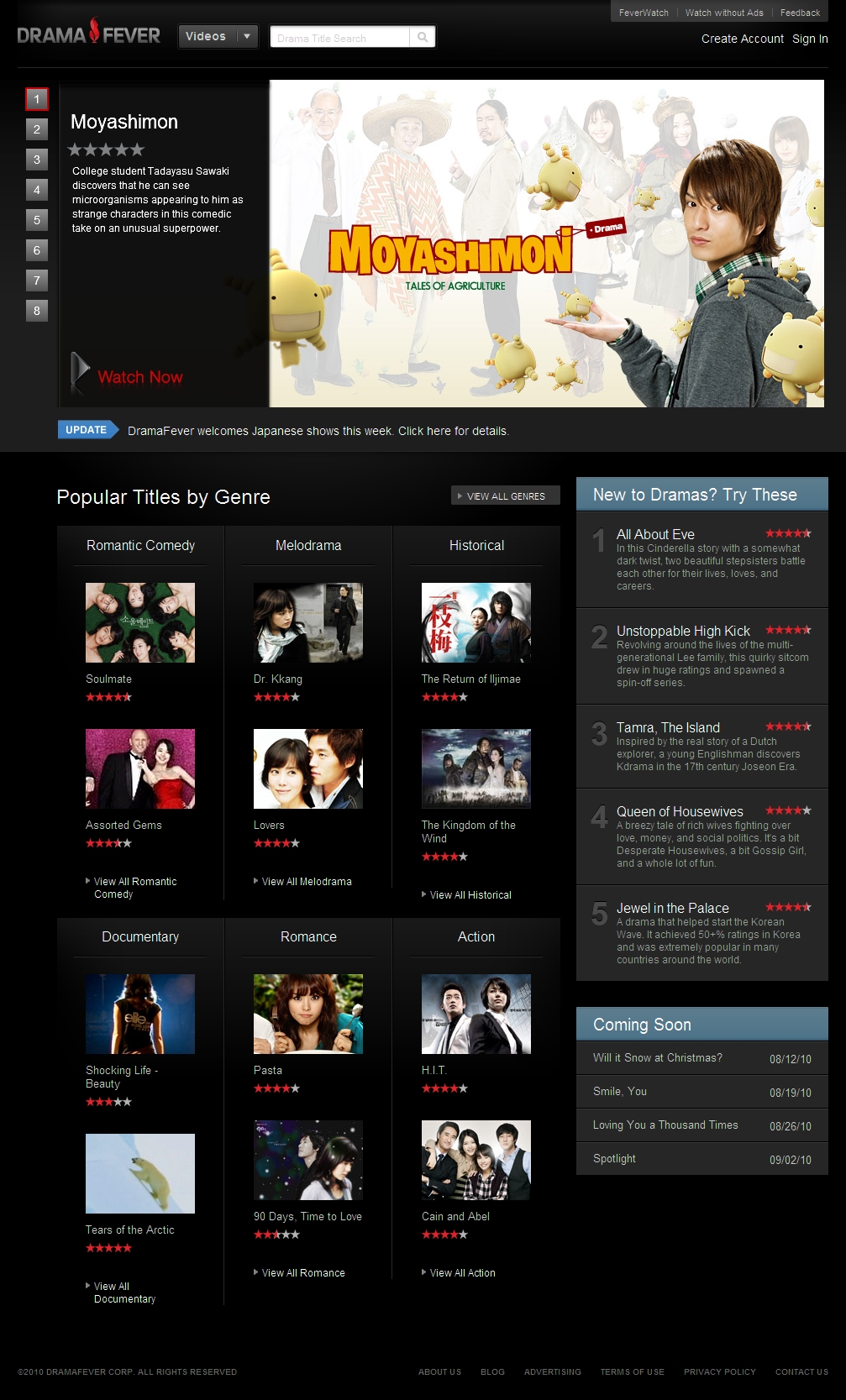Click the search magnifier icon
The height and width of the screenshot is (1400, 846).
[423, 37]
